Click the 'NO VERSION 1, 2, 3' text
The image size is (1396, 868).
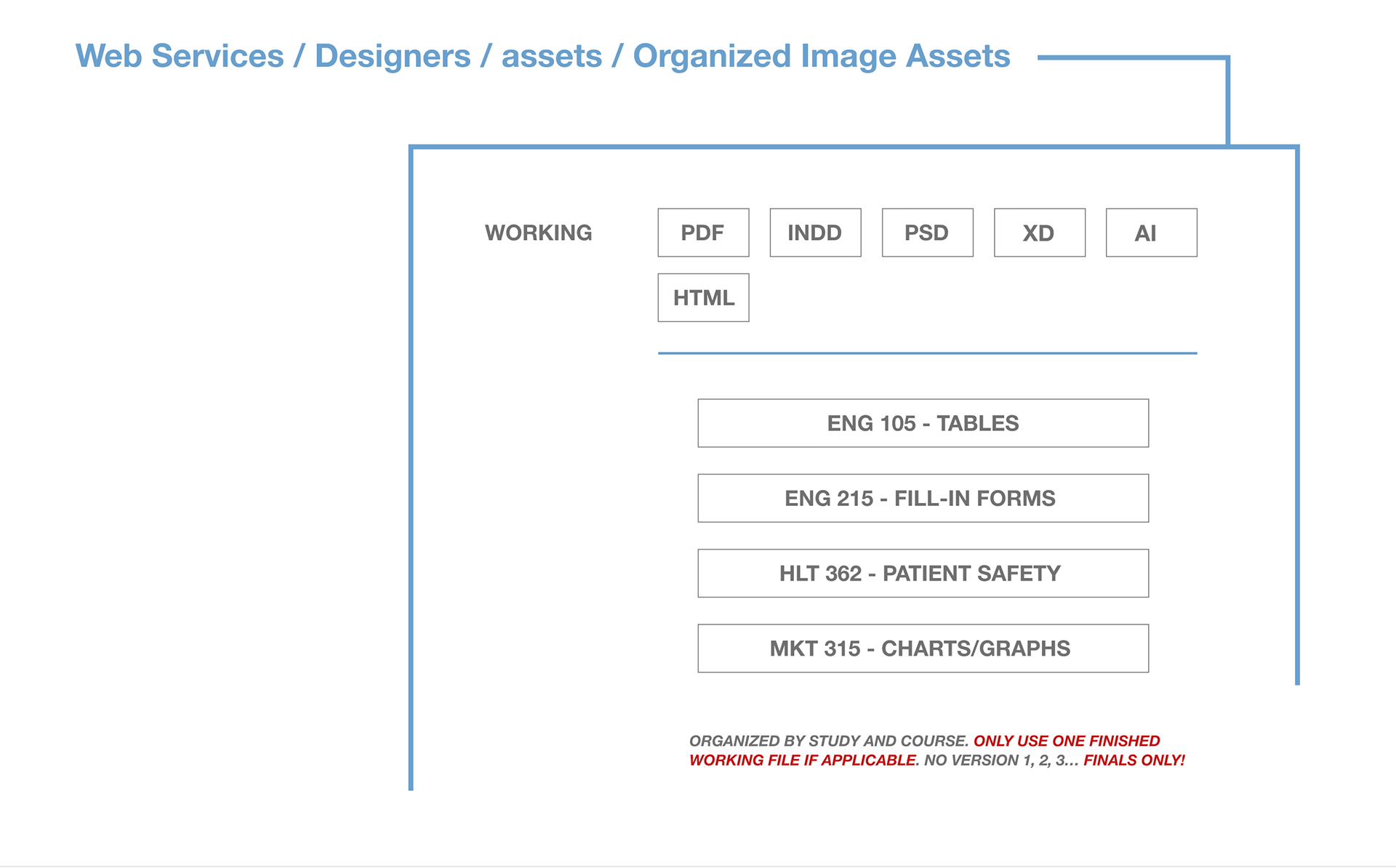[1000, 760]
